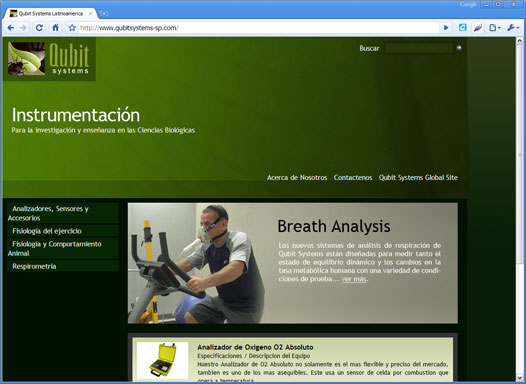Open Acerca de Nosotros link
The width and height of the screenshot is (526, 384).
[x=297, y=177]
